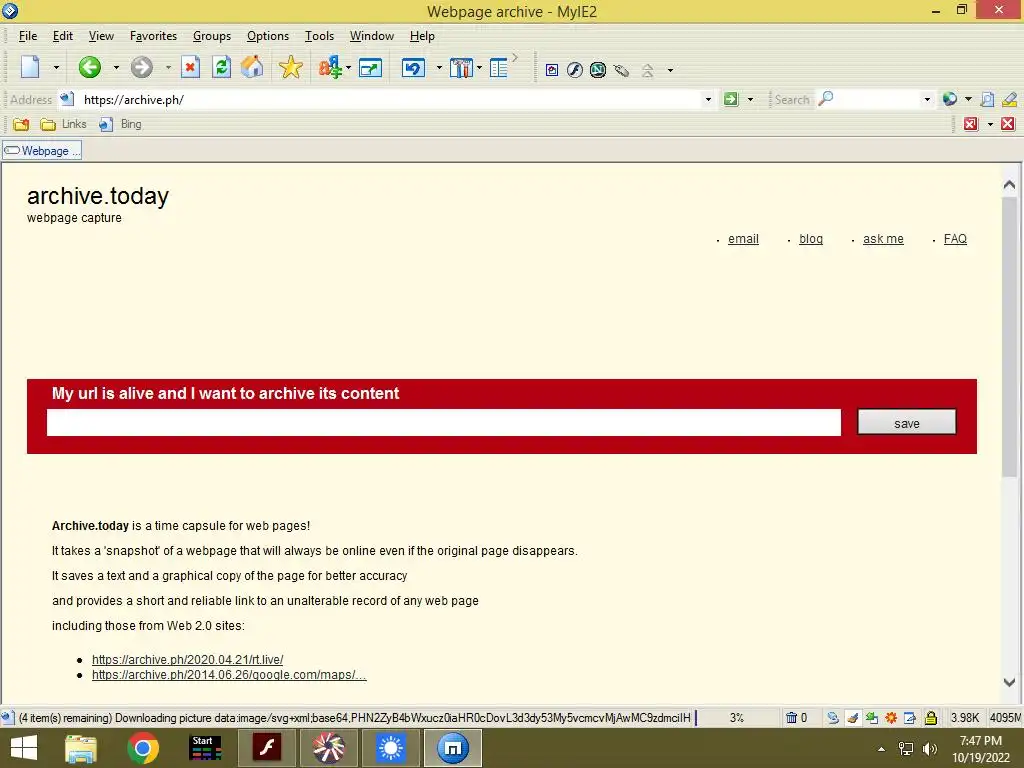The height and width of the screenshot is (768, 1024).
Task: Toggle the broom cleanup status bar icon
Action: (x=852, y=718)
